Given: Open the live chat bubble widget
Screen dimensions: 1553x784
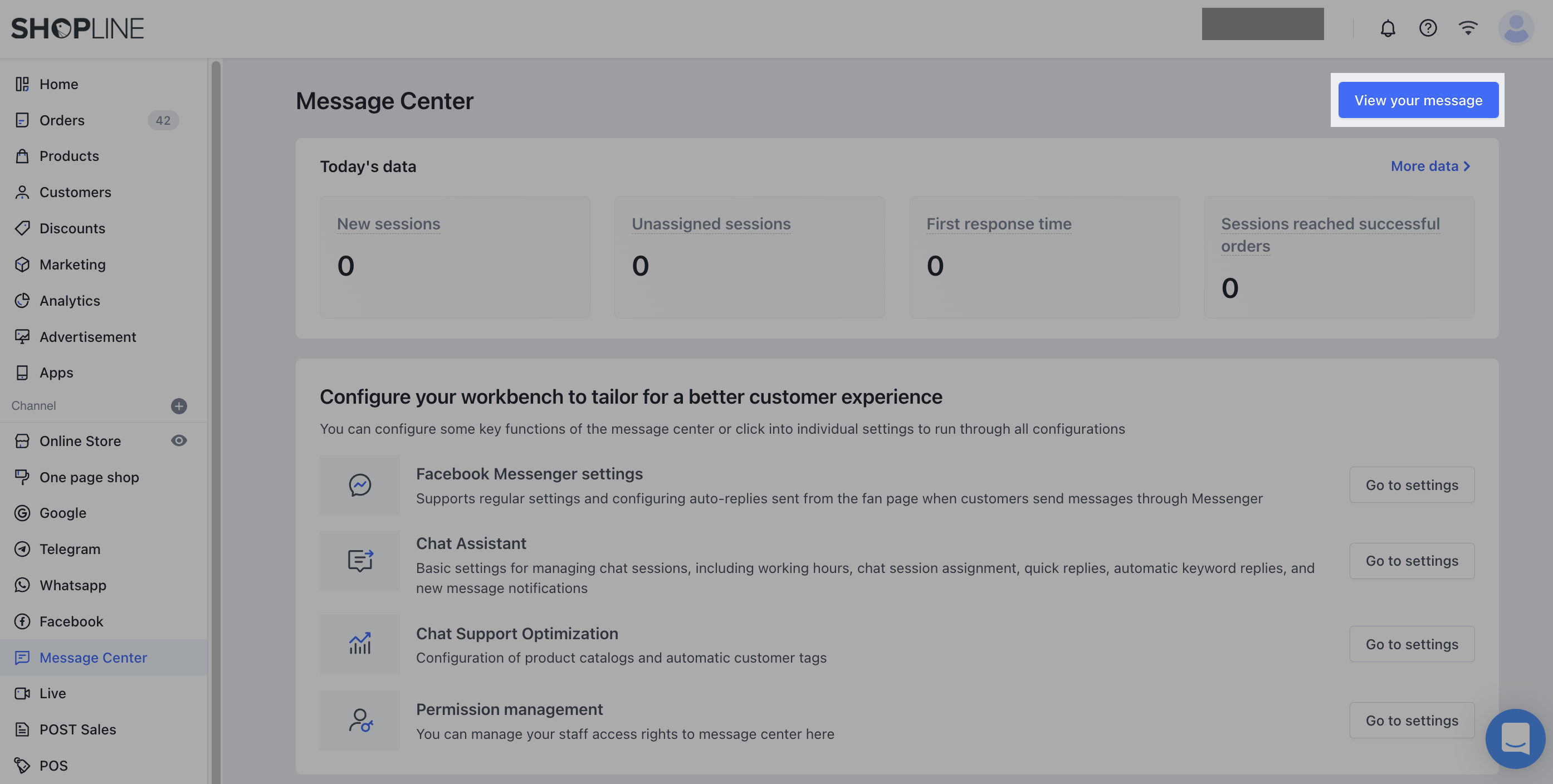Looking at the screenshot, I should tap(1516, 739).
